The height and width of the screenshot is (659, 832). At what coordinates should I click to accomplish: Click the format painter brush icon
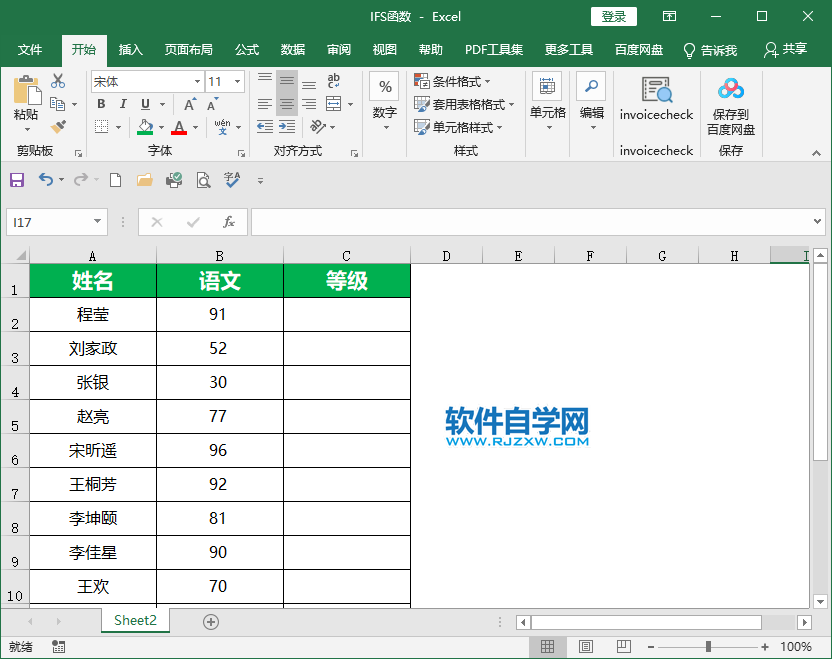pyautogui.click(x=58, y=127)
